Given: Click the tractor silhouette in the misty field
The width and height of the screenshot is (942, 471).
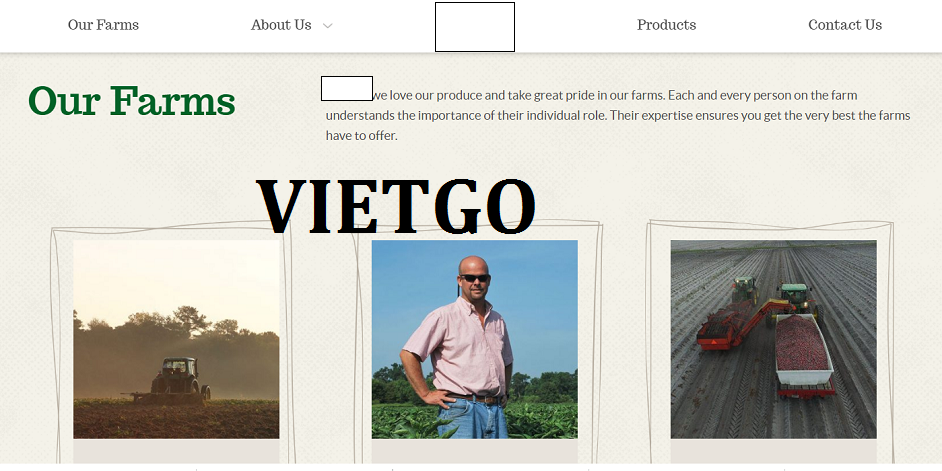Looking at the screenshot, I should (x=173, y=380).
